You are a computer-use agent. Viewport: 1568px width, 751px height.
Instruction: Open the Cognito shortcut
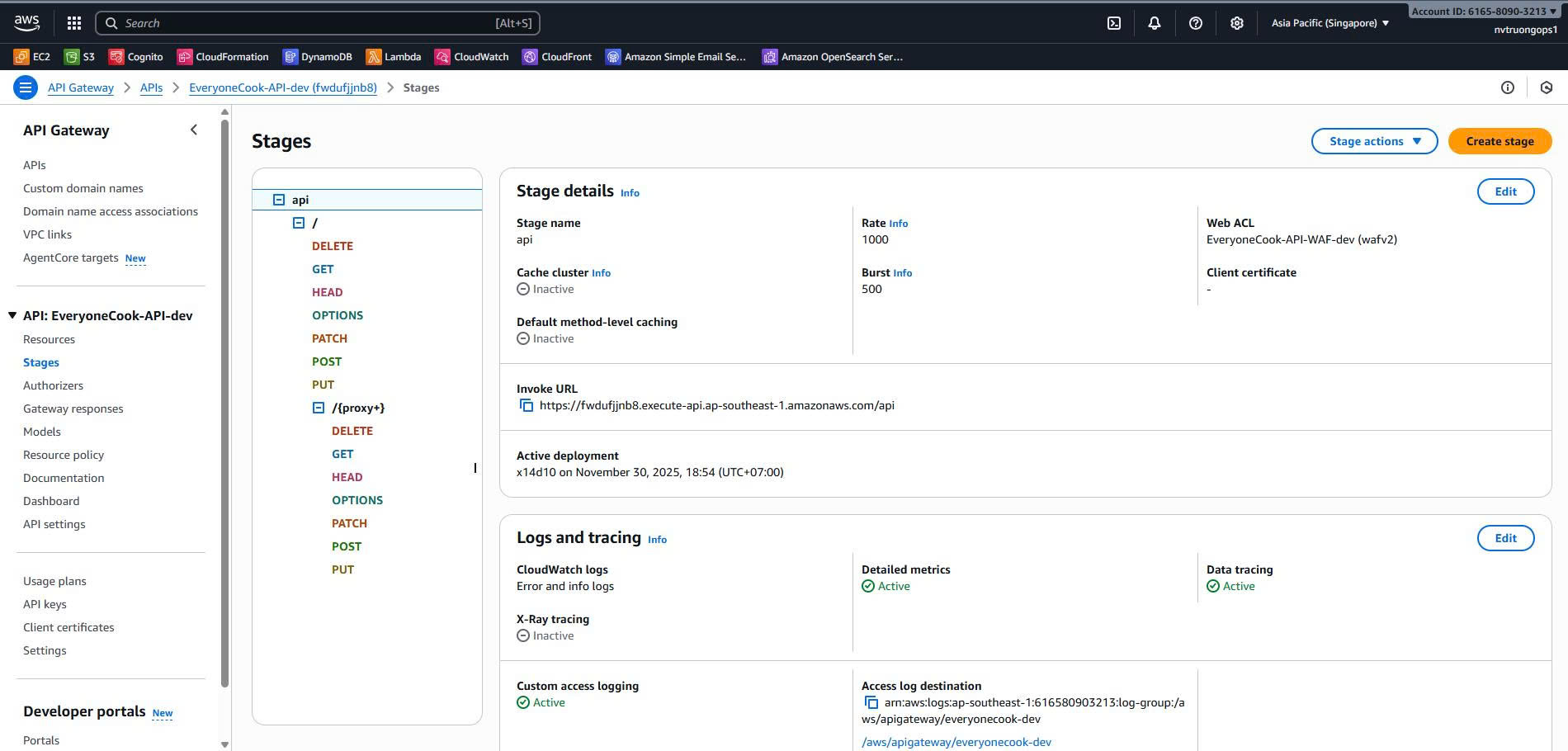coord(136,57)
